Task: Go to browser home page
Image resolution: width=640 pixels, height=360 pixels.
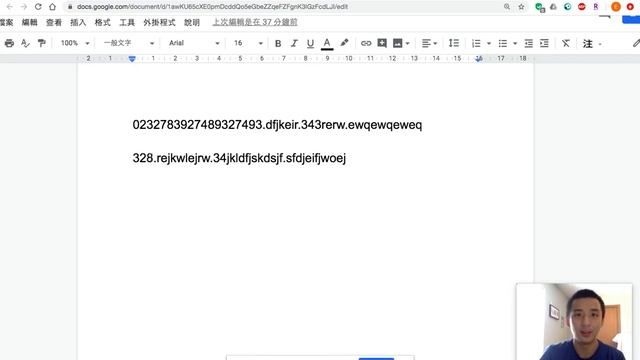Action: (x=52, y=7)
